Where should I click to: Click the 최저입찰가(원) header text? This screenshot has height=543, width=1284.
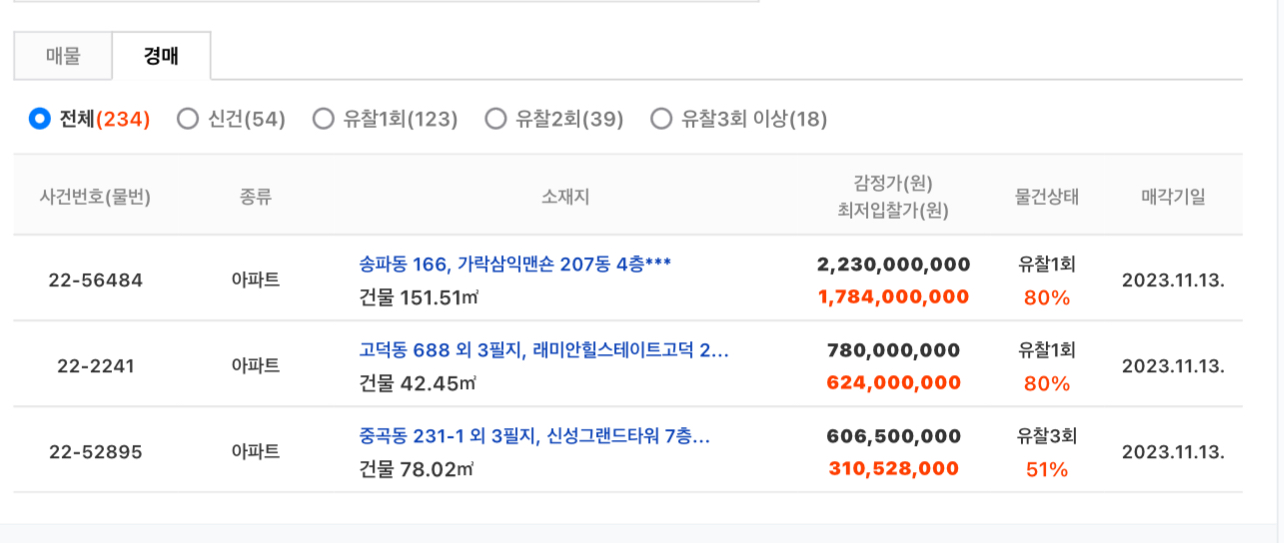893,211
